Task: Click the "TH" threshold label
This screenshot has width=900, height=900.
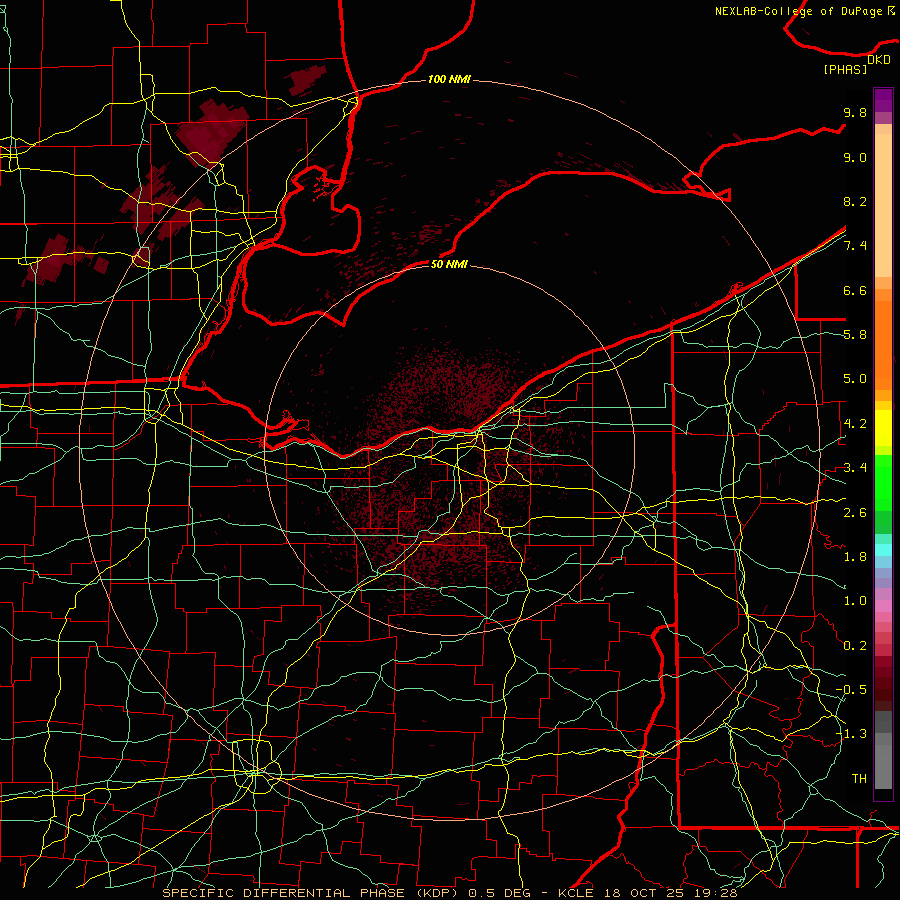Action: click(859, 779)
